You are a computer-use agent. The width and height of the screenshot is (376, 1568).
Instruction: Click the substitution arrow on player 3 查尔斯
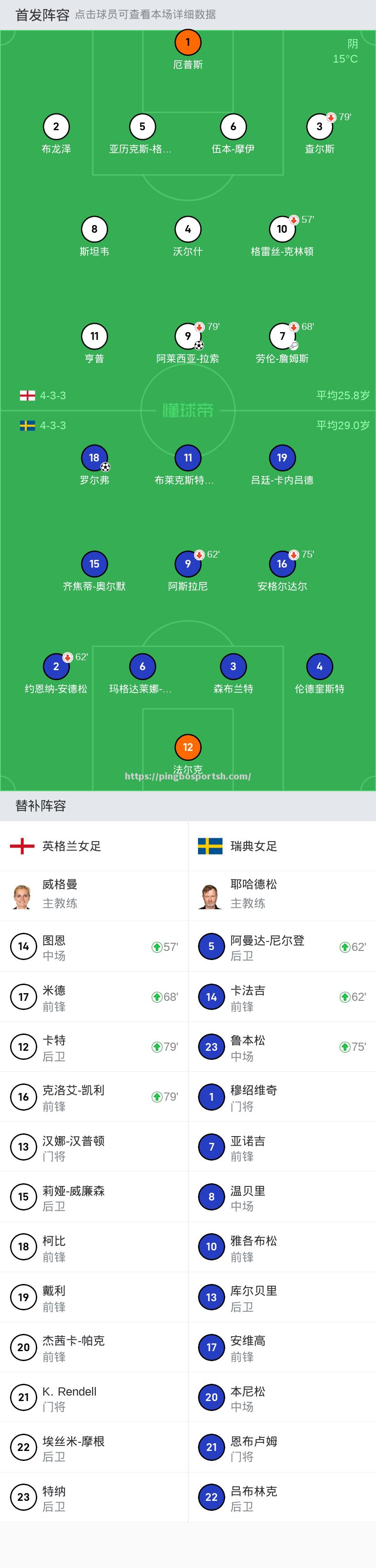coord(331,117)
